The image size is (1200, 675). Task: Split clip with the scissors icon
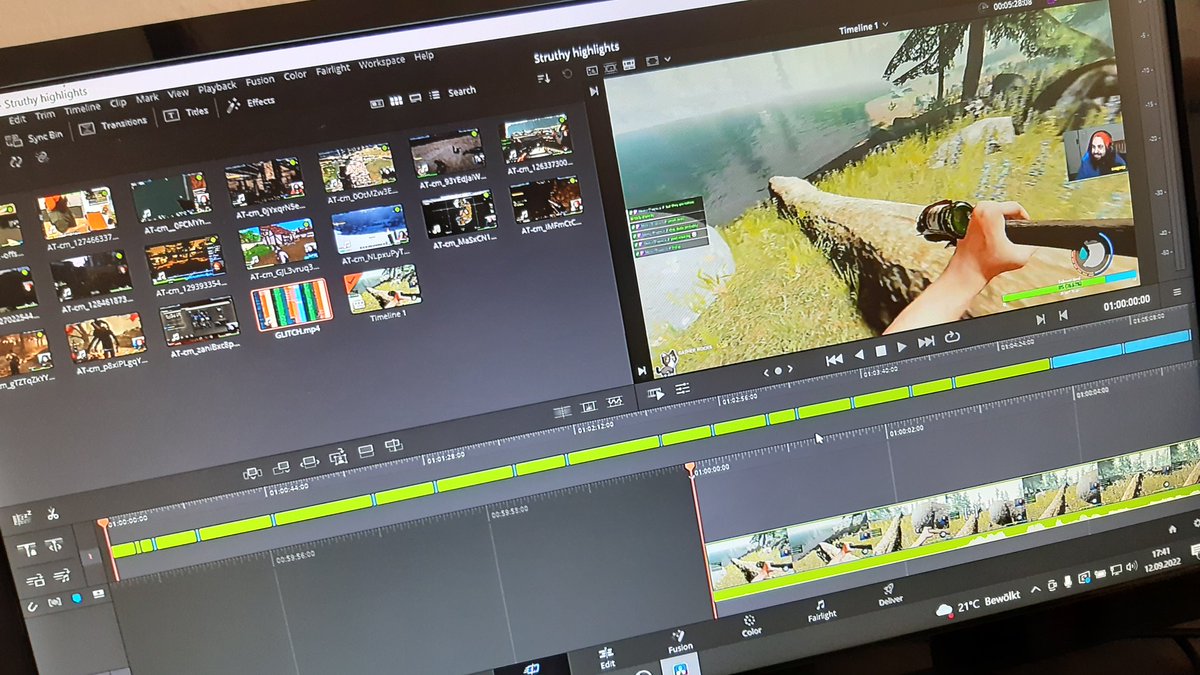pos(52,514)
